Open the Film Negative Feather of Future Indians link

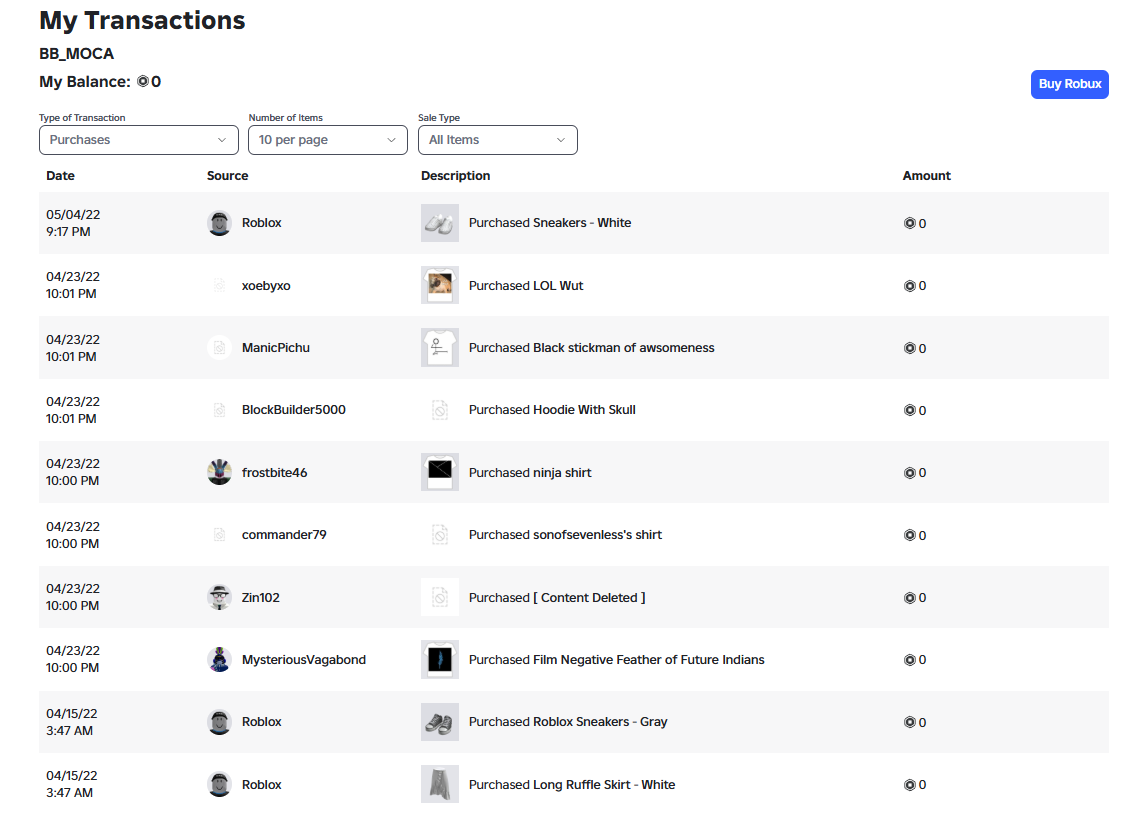[x=617, y=660]
